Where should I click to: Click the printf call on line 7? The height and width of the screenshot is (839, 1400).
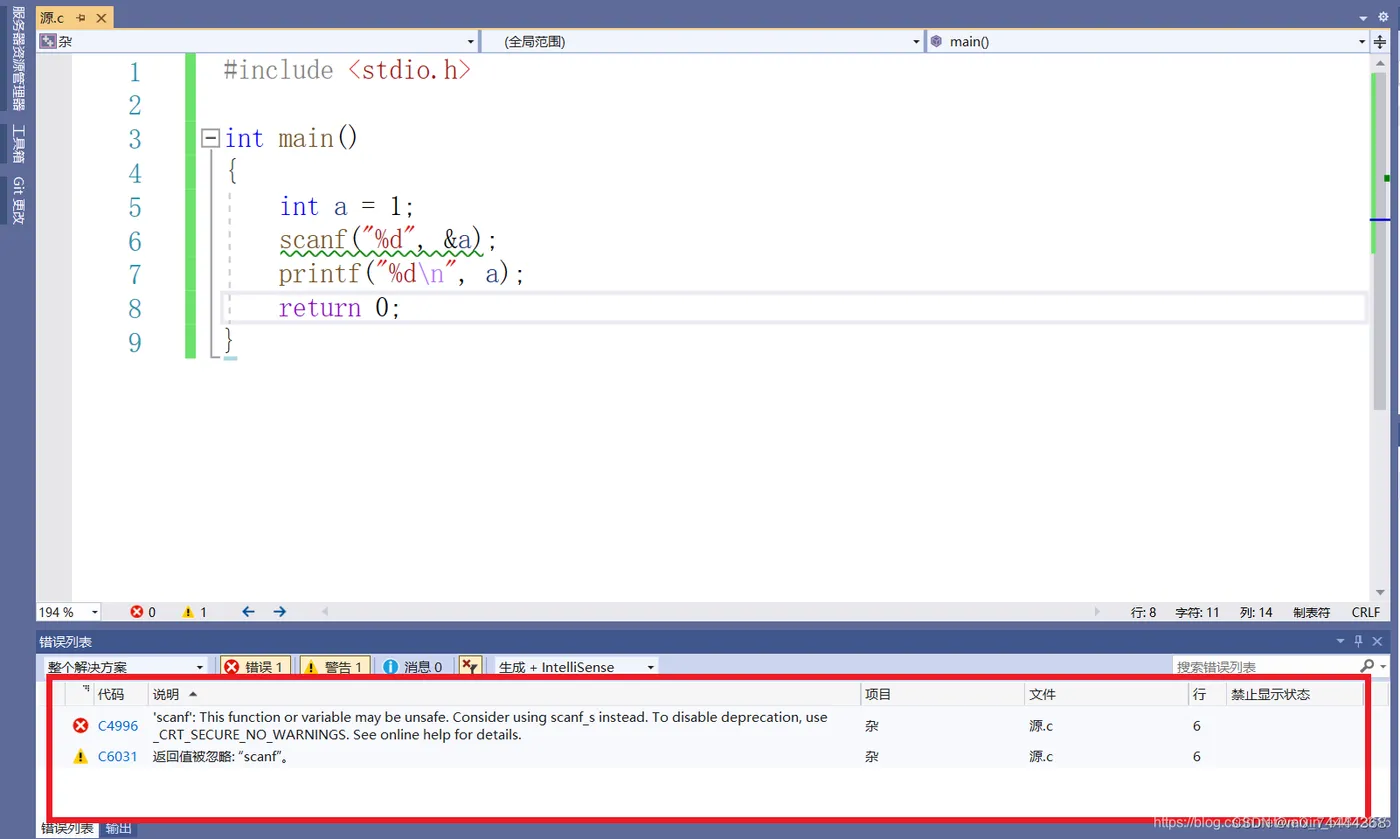point(401,274)
